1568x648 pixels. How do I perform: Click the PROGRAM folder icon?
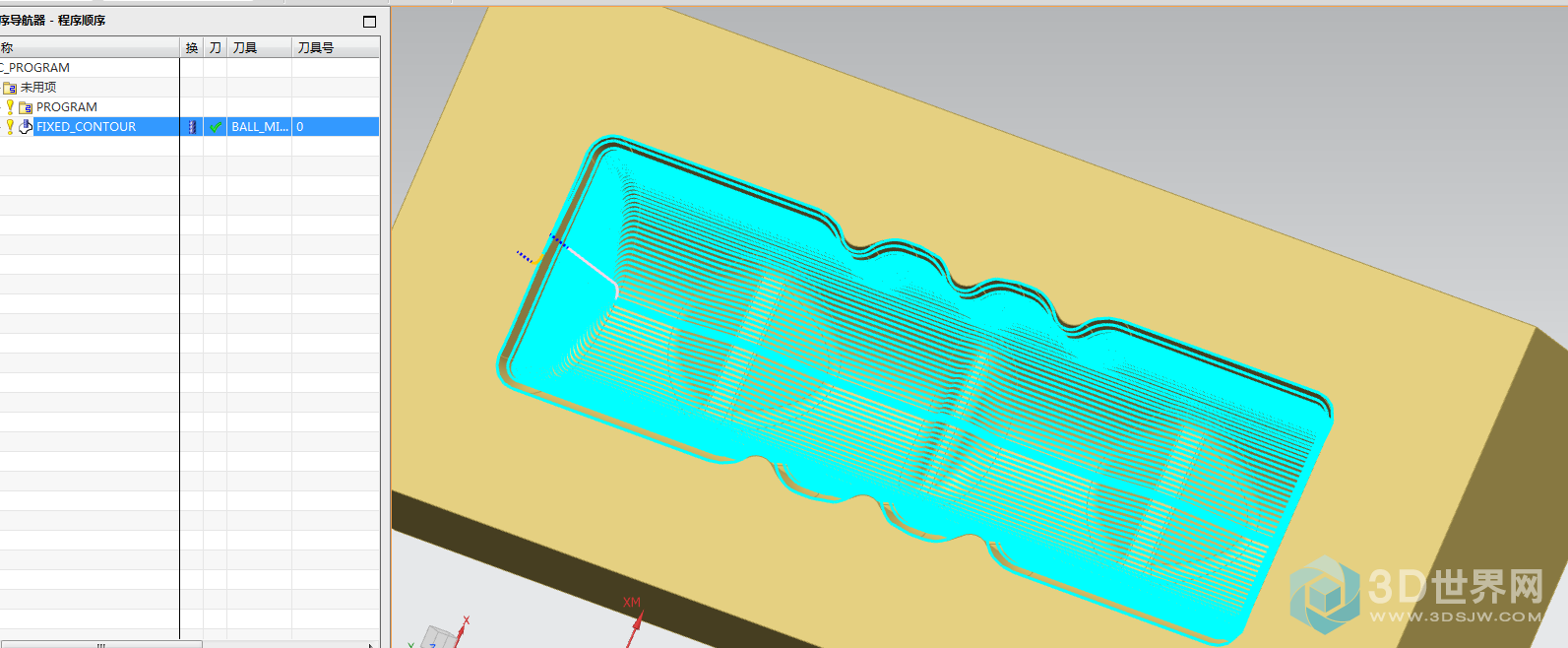26,107
